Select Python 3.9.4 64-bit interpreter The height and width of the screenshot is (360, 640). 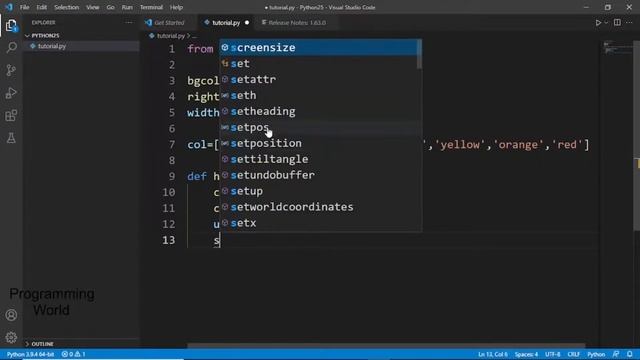coord(31,354)
